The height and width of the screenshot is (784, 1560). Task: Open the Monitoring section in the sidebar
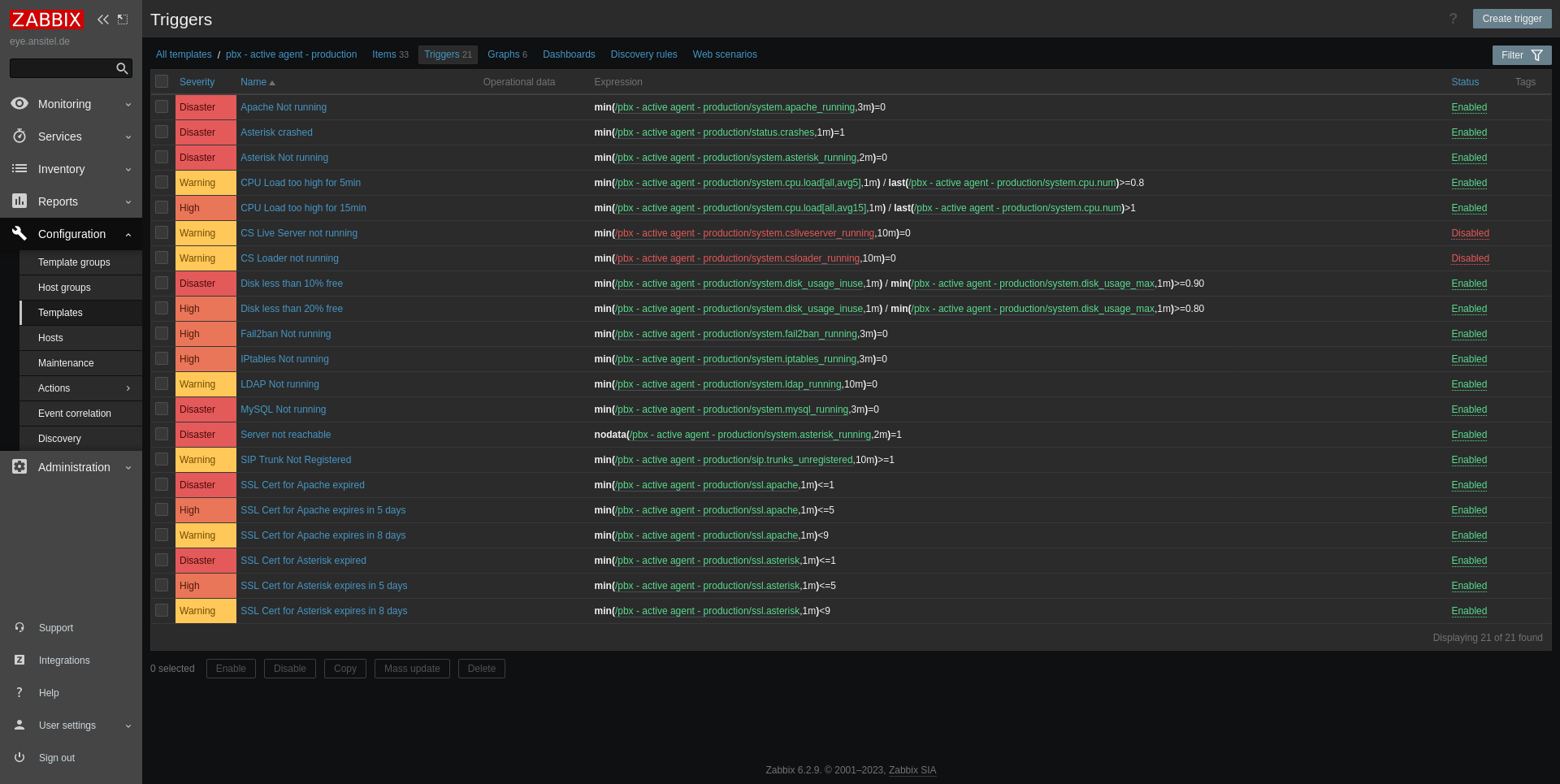click(65, 104)
